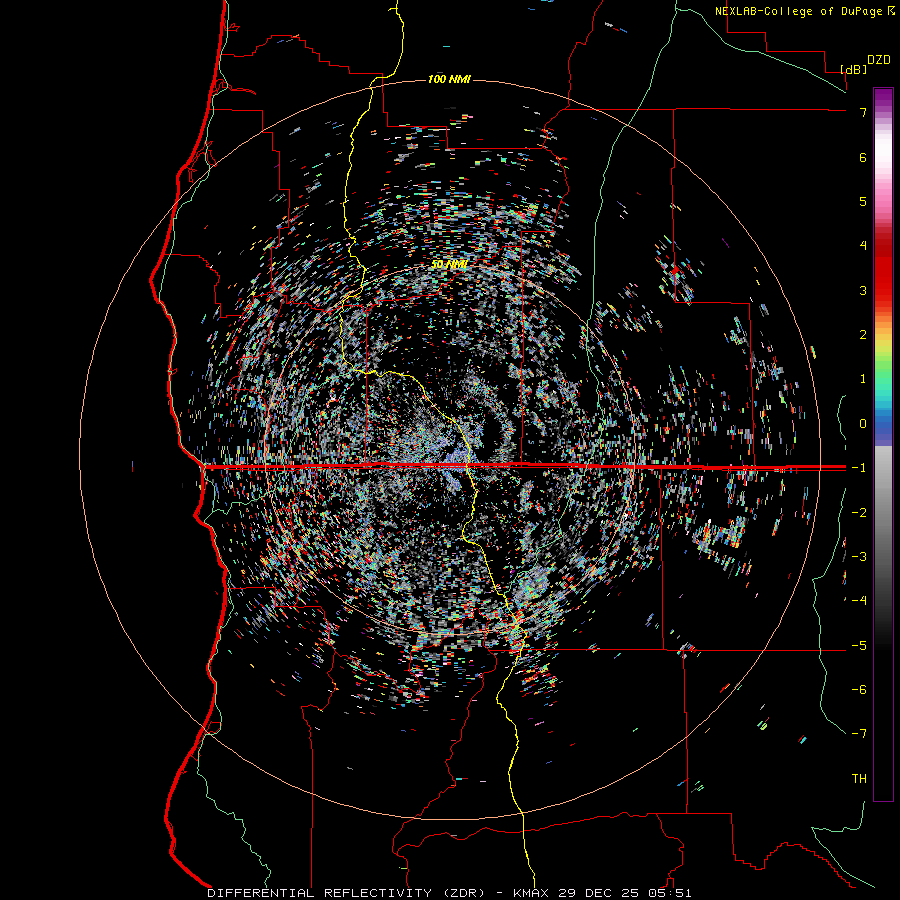Click the [dB] units label
This screenshot has height=900, width=900.
[854, 69]
